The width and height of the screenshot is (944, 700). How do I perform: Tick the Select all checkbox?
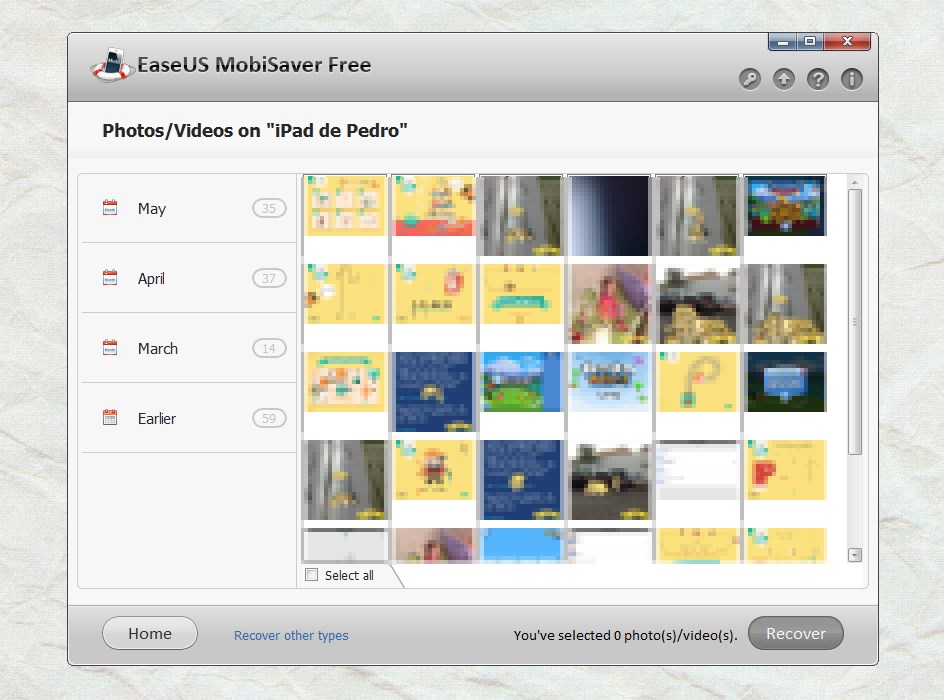311,575
